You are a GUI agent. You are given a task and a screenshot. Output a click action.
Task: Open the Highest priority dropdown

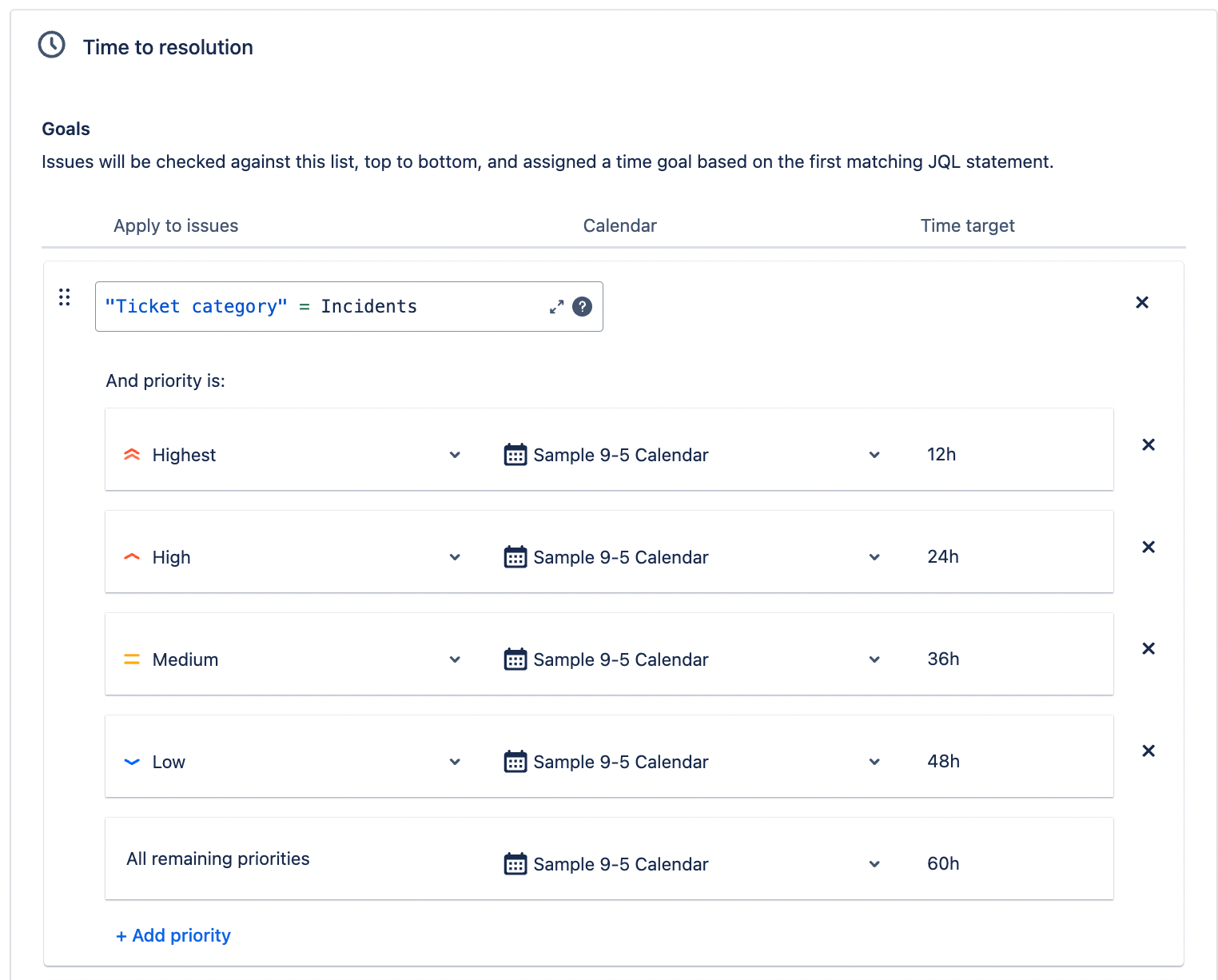coord(455,455)
